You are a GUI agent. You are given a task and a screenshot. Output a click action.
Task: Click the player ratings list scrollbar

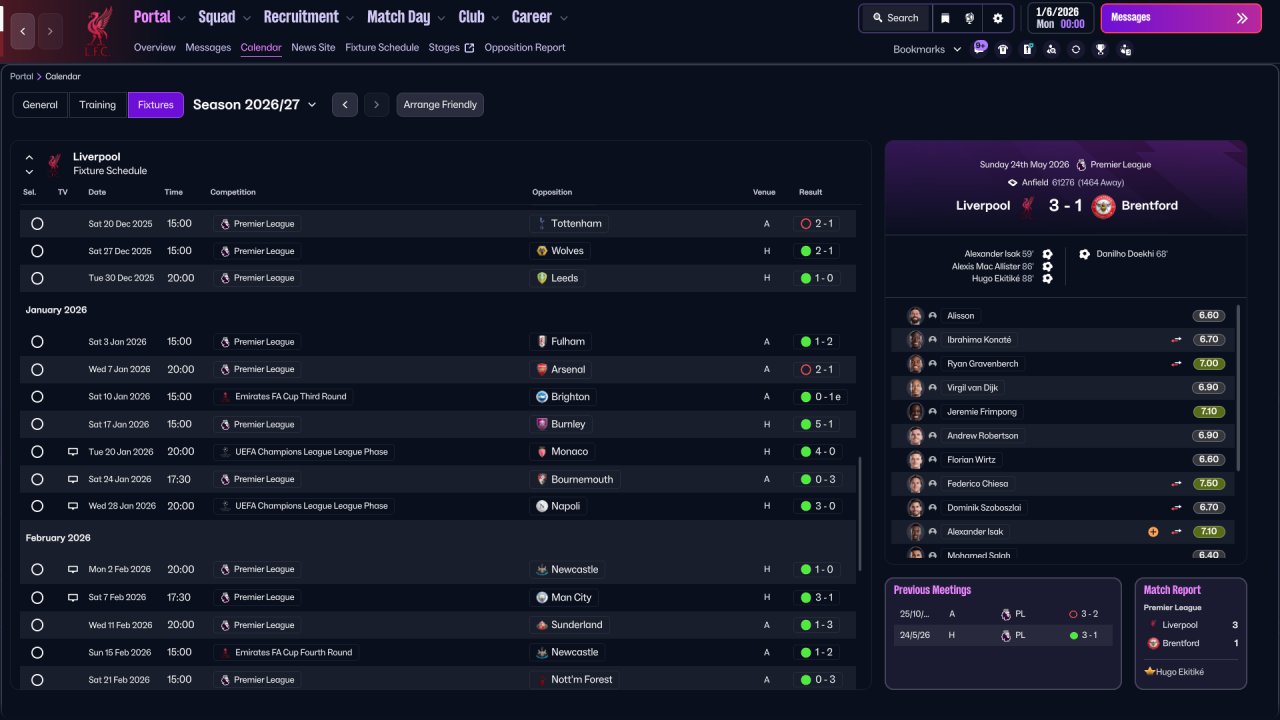(x=1239, y=388)
